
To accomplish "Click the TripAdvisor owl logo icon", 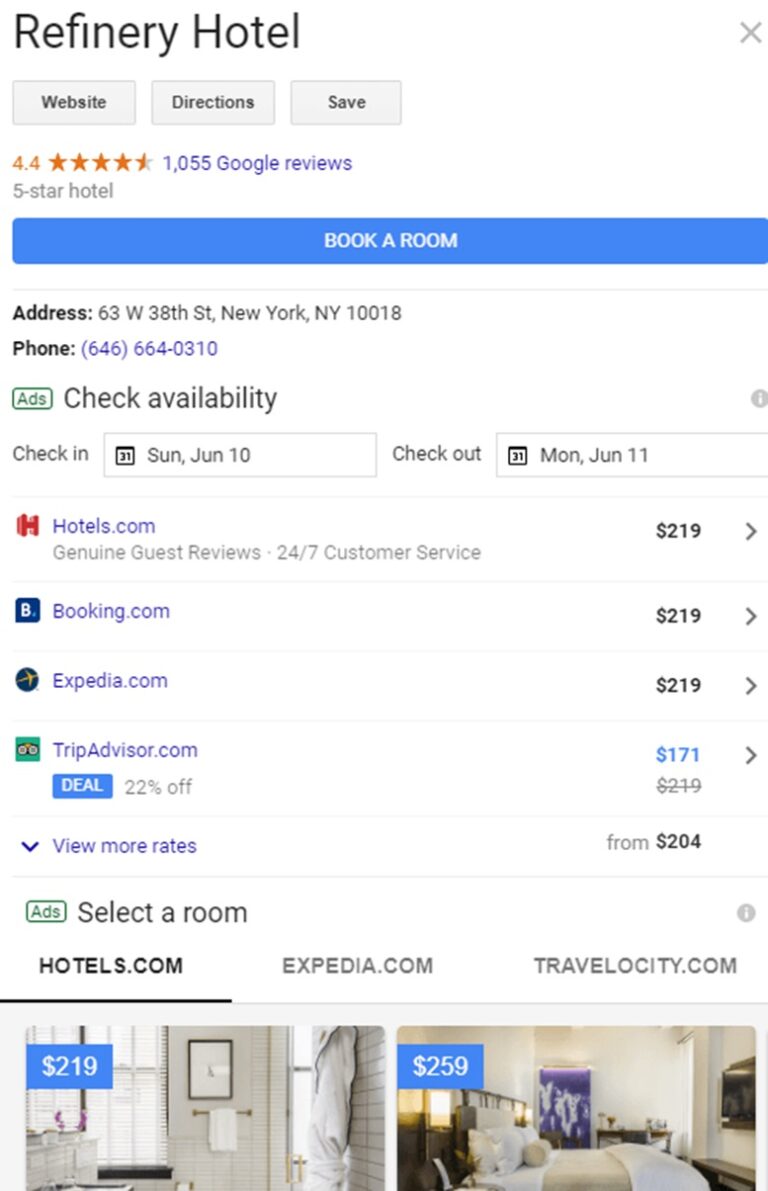I will coord(28,750).
